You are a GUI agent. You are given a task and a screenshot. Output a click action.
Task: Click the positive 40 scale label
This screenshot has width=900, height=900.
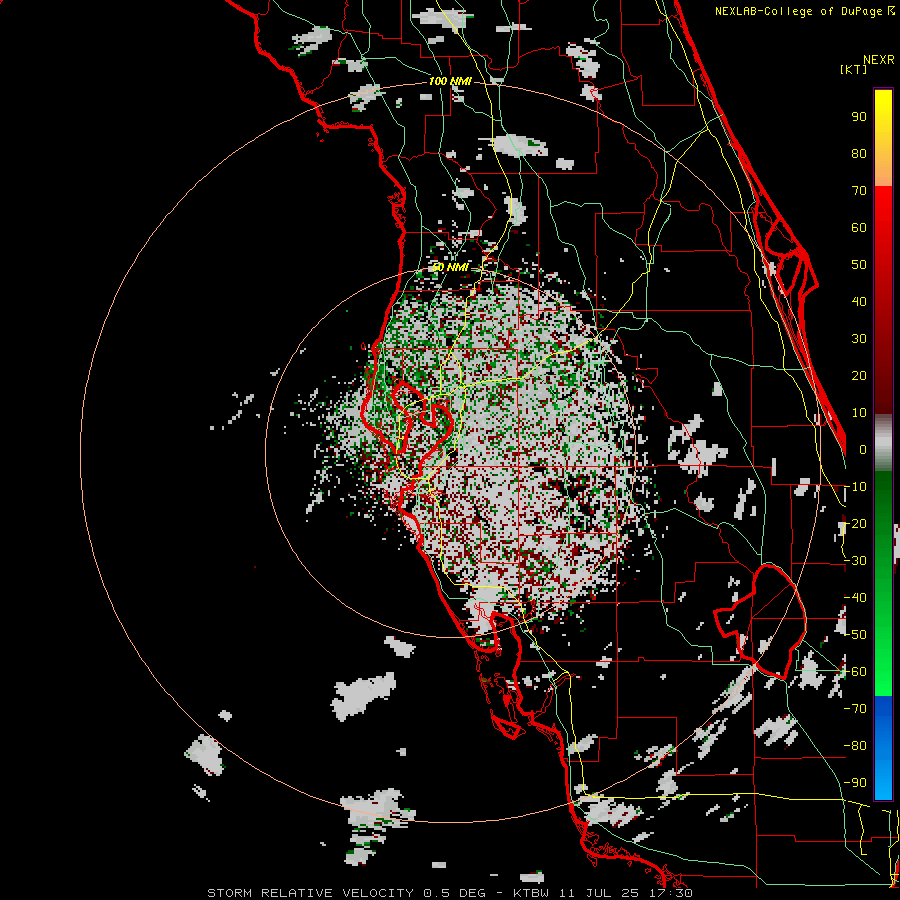pos(859,301)
